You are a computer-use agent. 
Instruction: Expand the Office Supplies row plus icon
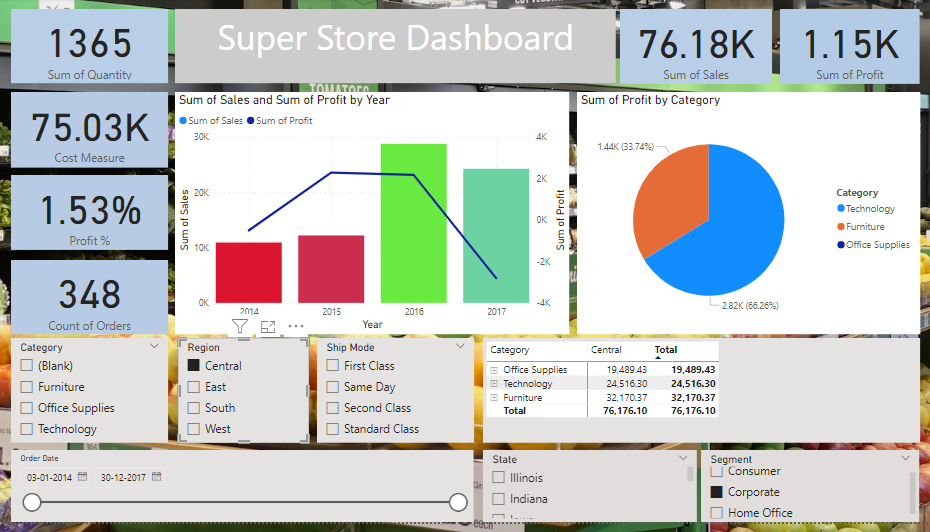494,369
